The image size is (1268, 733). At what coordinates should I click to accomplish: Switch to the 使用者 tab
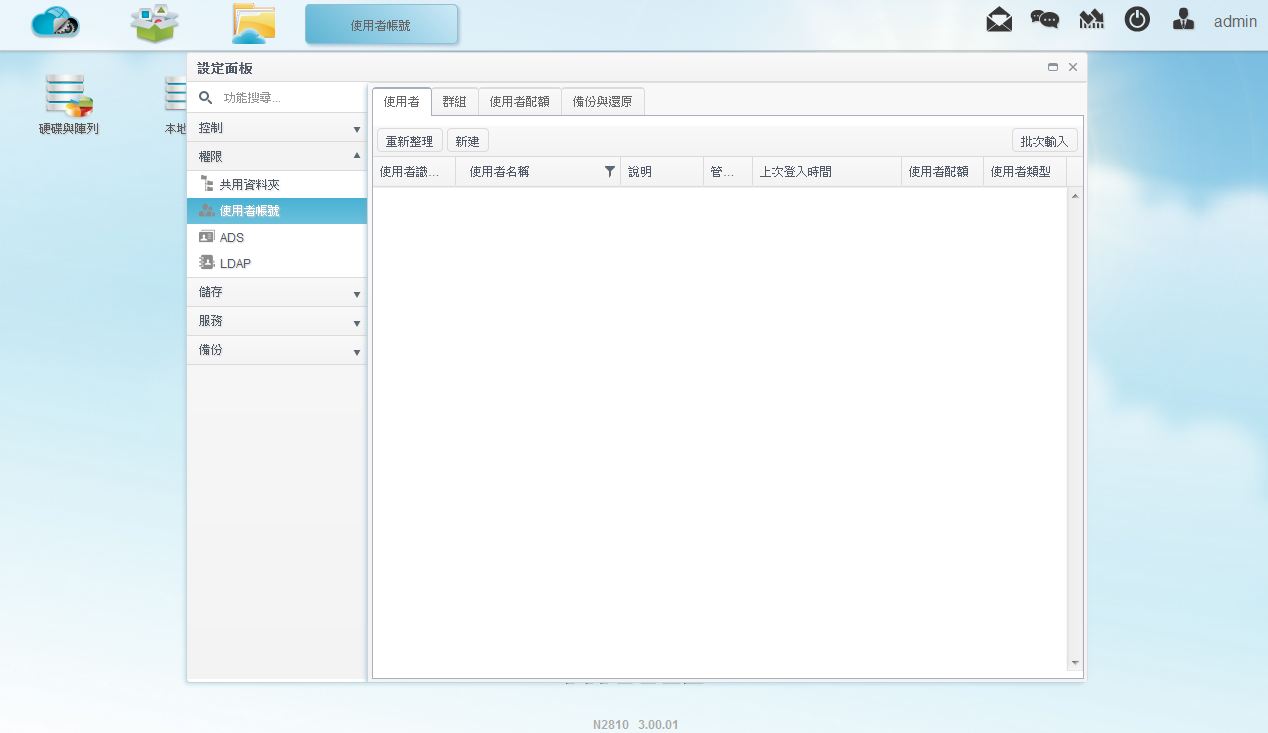(x=402, y=102)
